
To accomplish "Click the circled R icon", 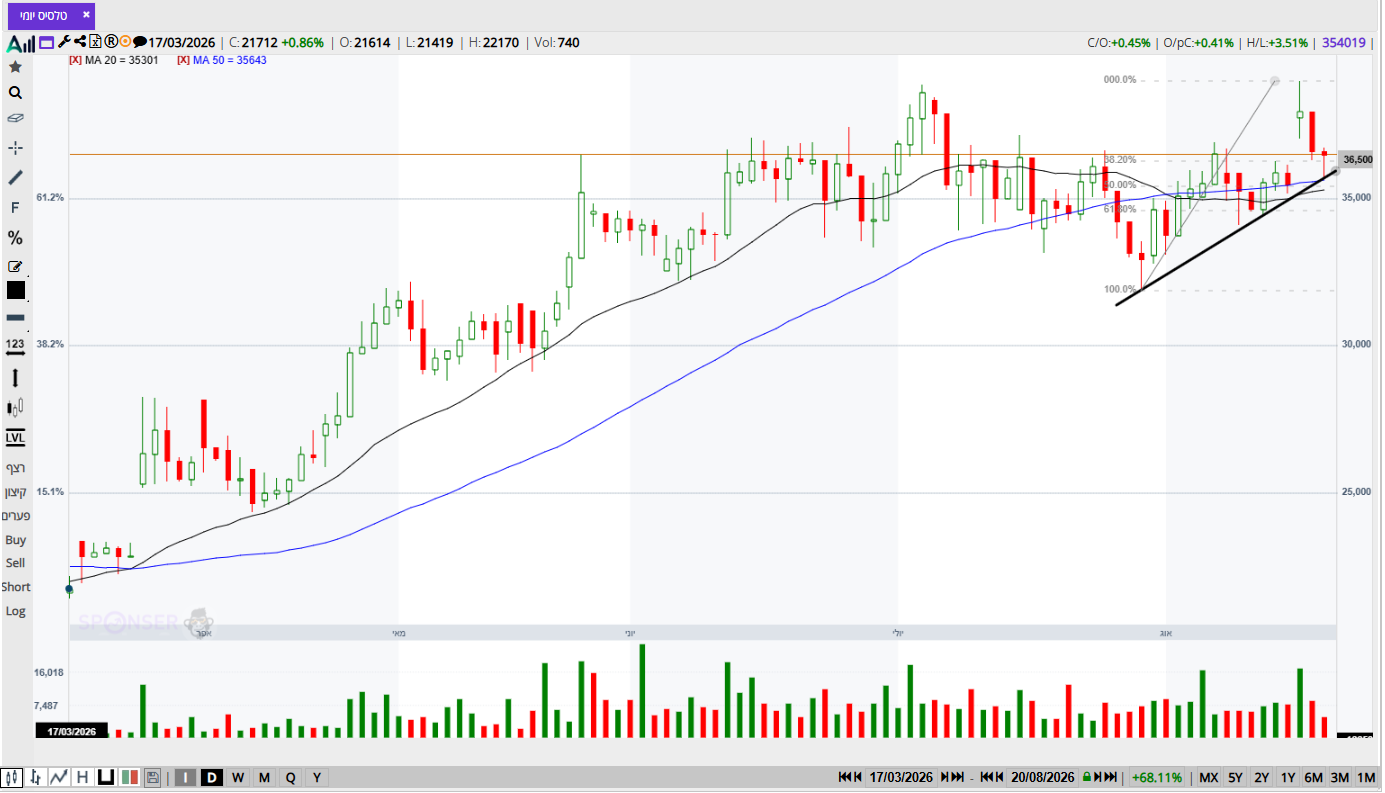I will 110,42.
